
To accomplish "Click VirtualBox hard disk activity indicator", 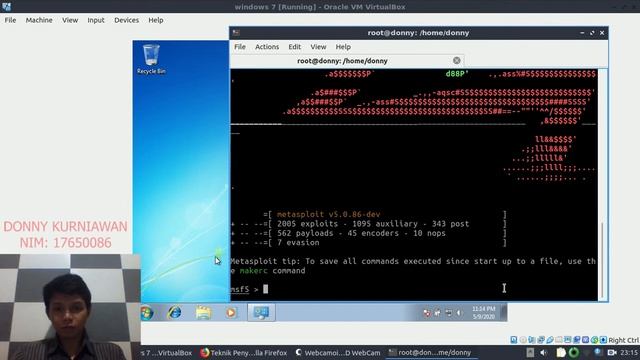I will 514,340.
